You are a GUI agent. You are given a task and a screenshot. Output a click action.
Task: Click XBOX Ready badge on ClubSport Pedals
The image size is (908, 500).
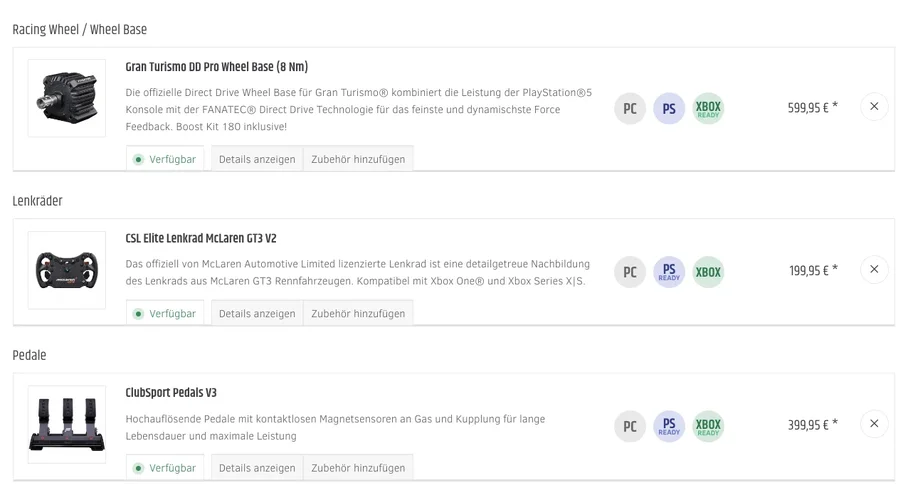[x=708, y=426]
